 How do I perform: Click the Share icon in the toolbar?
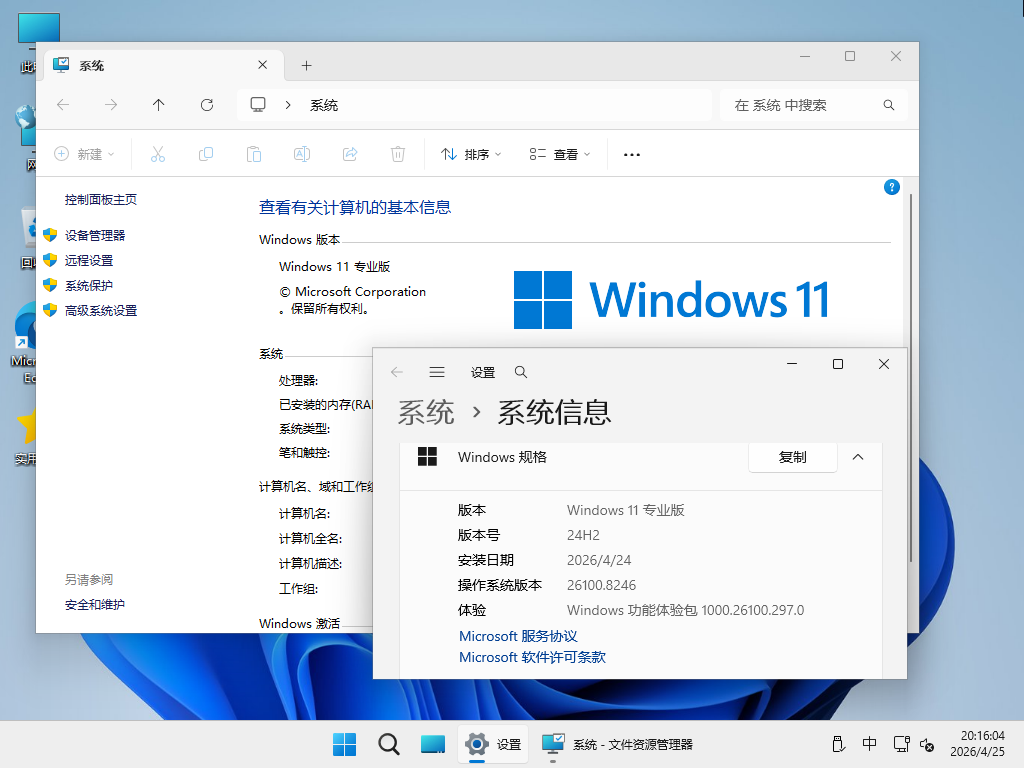[350, 154]
